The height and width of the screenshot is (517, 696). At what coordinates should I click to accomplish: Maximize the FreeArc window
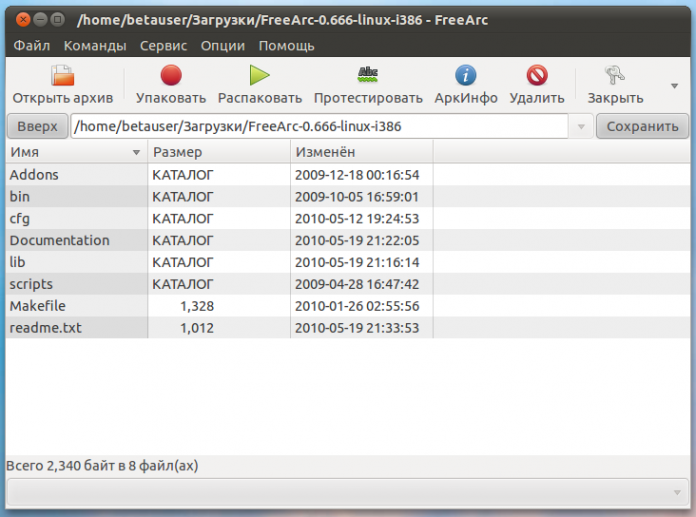point(57,20)
